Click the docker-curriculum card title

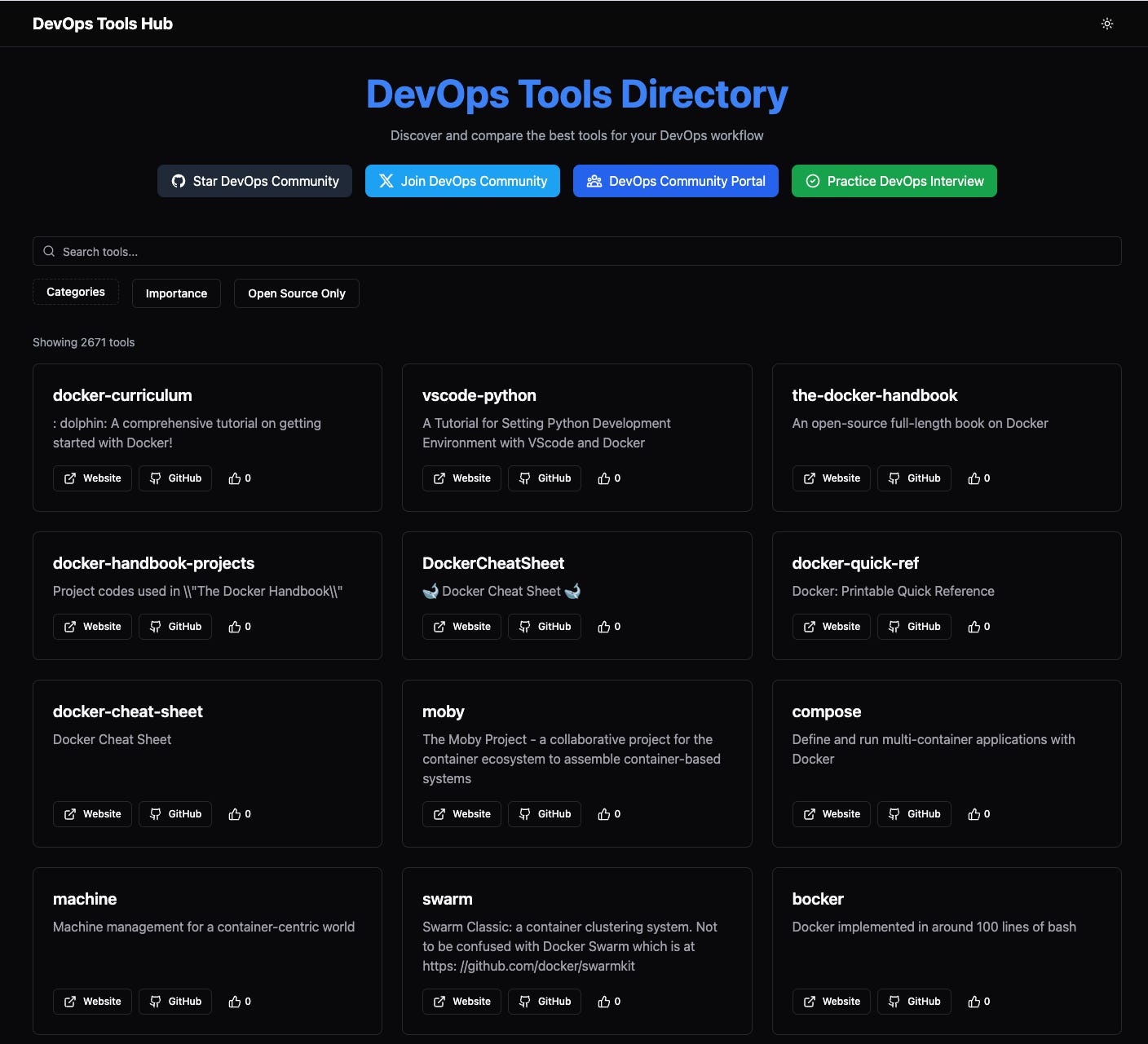122,395
